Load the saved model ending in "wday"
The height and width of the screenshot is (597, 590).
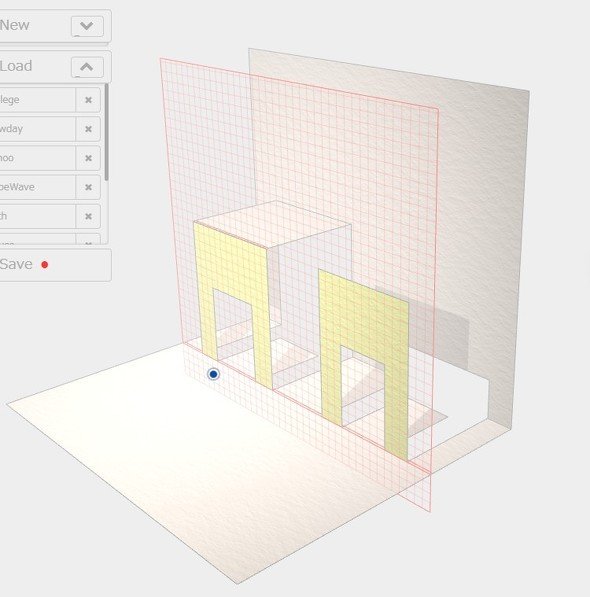[x=37, y=129]
